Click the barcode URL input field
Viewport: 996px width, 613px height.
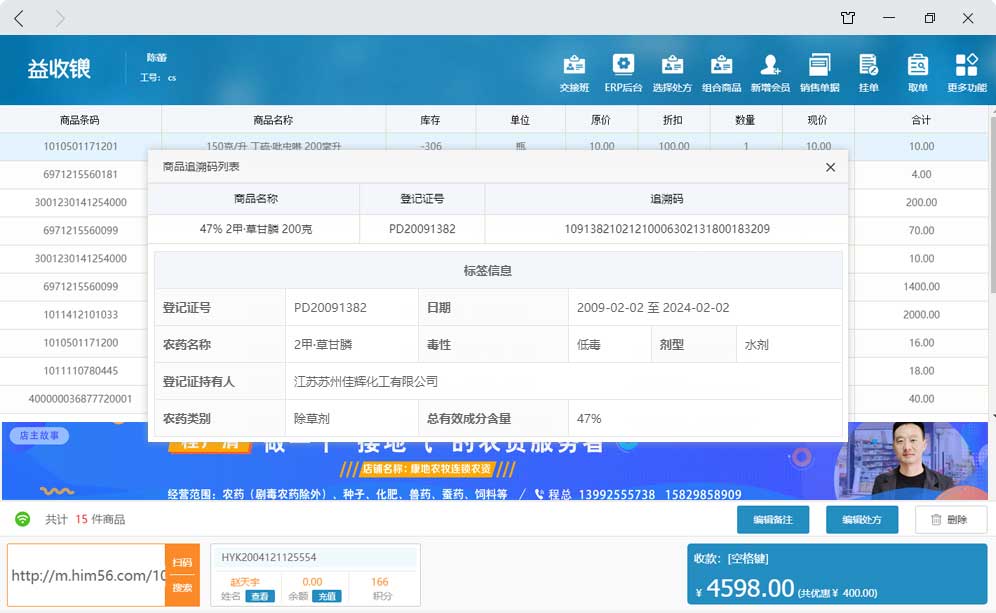point(88,576)
